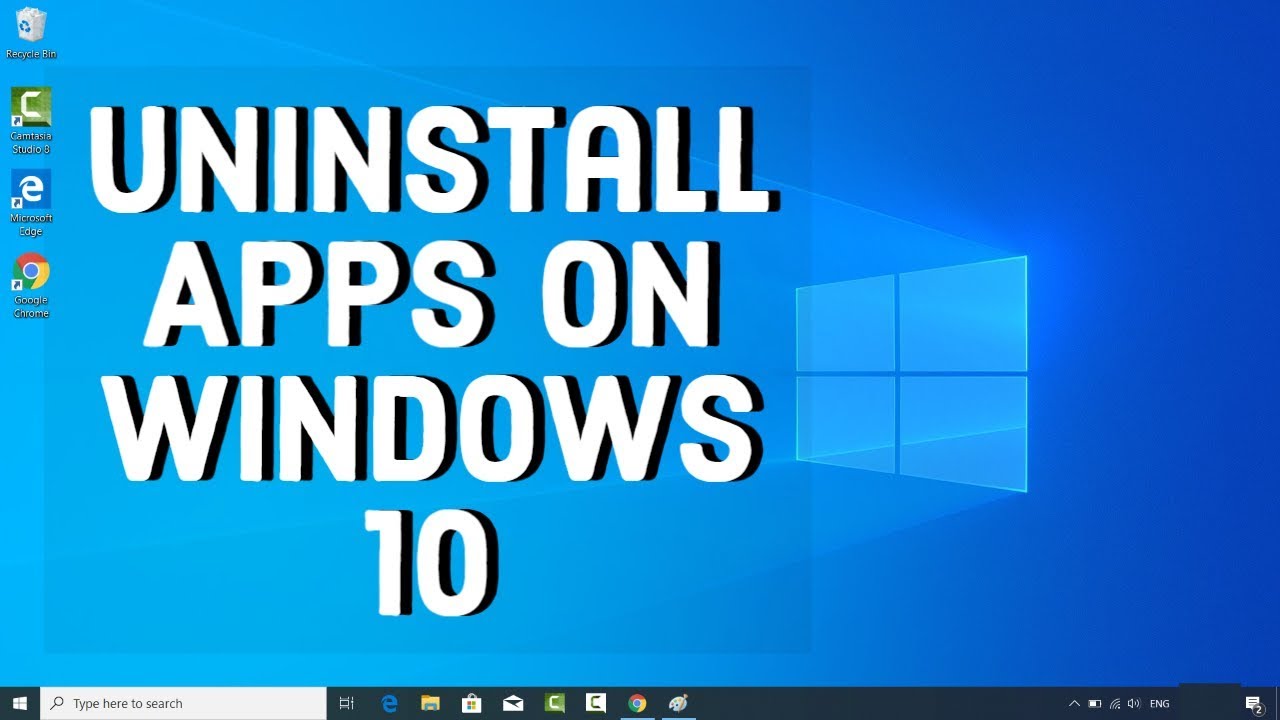The width and height of the screenshot is (1280, 720).
Task: Show hidden system tray icons
Action: click(1074, 704)
